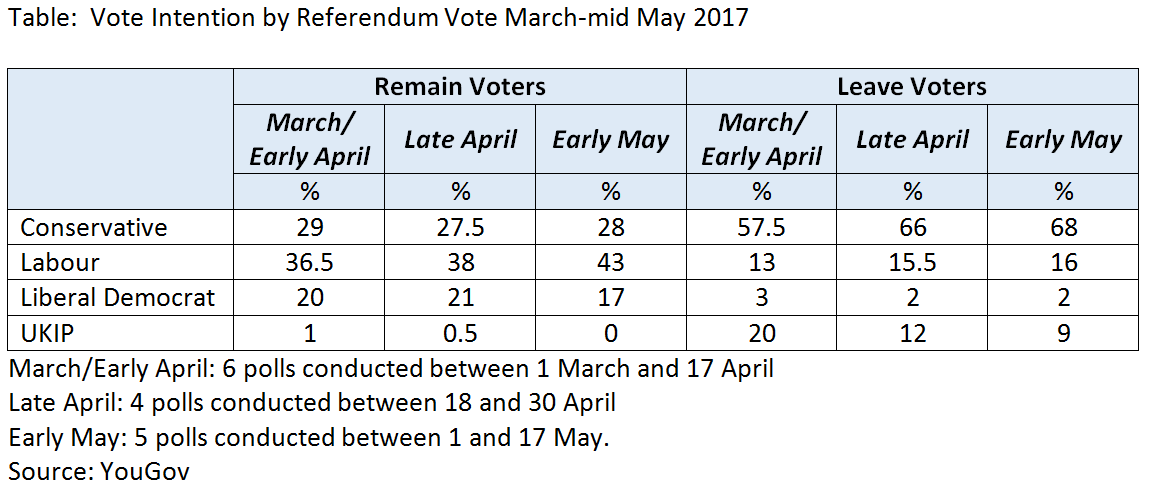Click the footnote about 6 polls conducted
Image resolution: width=1155 pixels, height=487 pixels.
tap(391, 368)
